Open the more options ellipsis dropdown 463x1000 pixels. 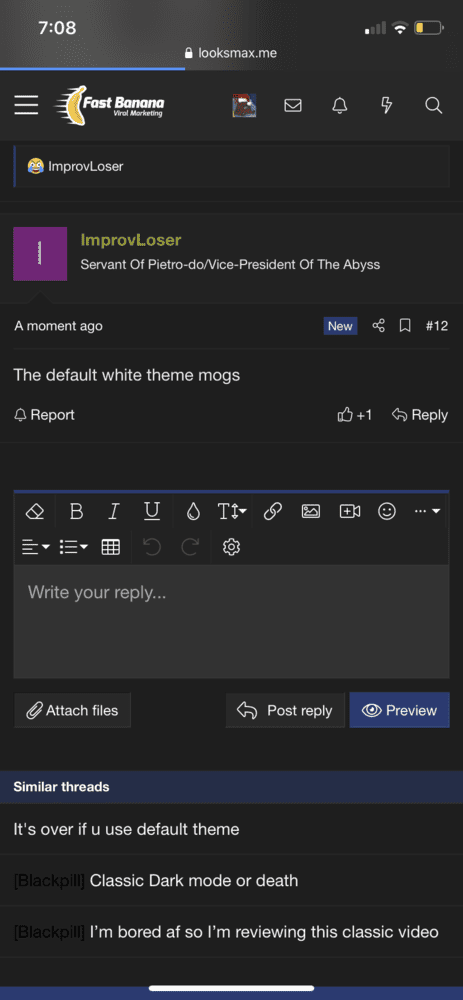(x=427, y=511)
